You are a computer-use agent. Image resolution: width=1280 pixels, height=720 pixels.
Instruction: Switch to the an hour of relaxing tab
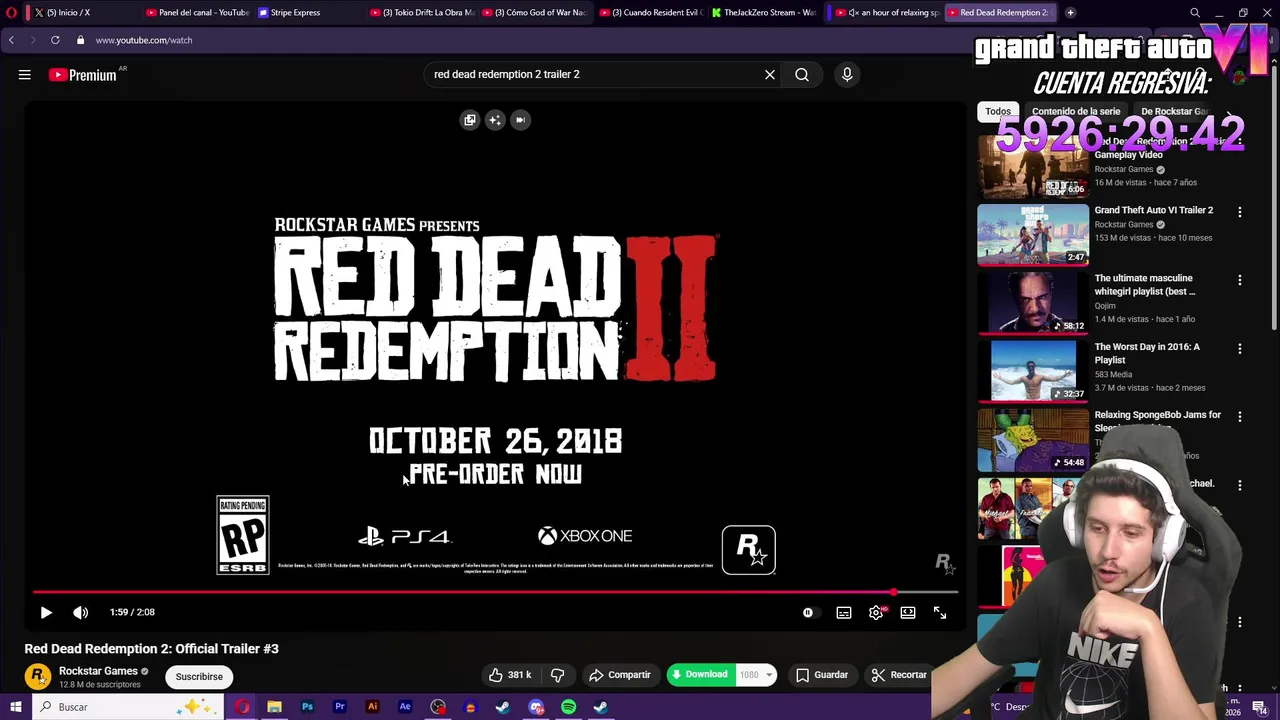pos(885,13)
